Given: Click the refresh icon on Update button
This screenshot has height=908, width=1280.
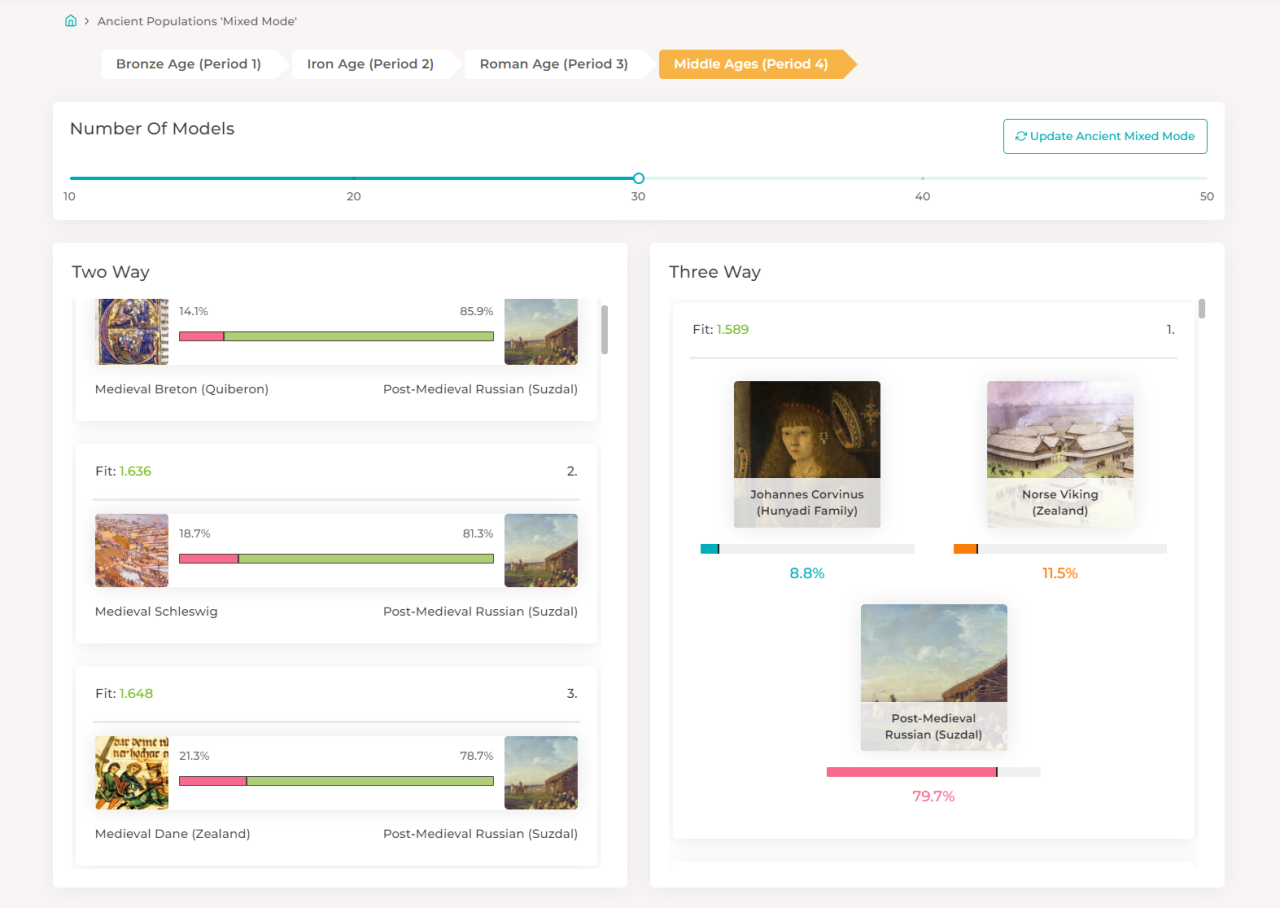Looking at the screenshot, I should [1021, 136].
